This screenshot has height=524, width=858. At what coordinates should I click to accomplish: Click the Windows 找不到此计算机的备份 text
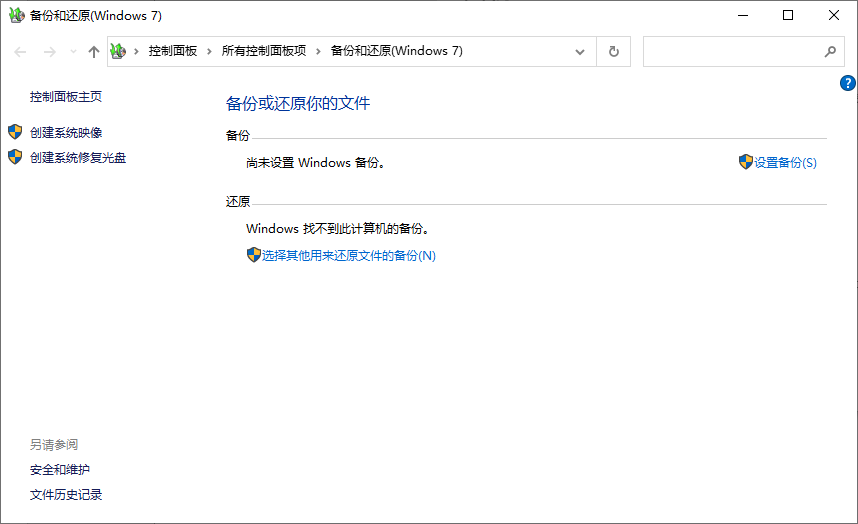(338, 229)
